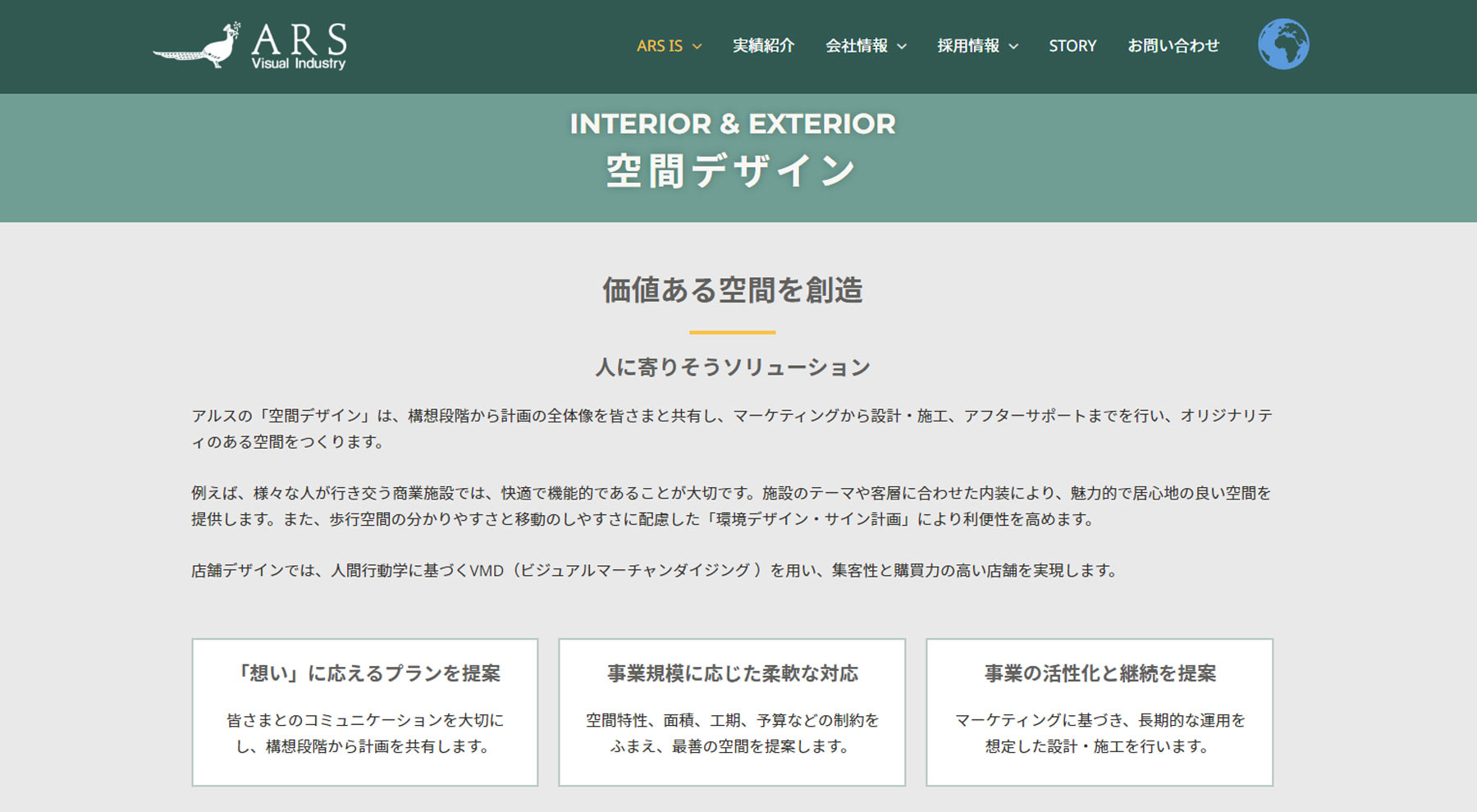Click the 空間デザイン page title
This screenshot has width=1477, height=812.
click(730, 171)
